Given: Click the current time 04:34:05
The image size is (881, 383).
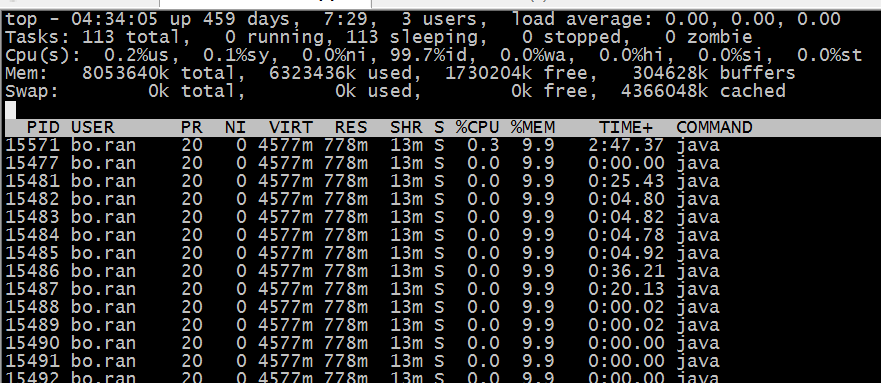Looking at the screenshot, I should tap(115, 20).
